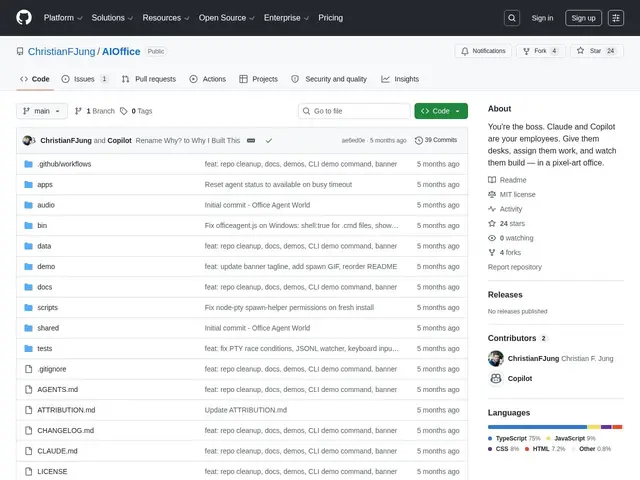Expand the Resources menu
This screenshot has width=640, height=480.
166,18
